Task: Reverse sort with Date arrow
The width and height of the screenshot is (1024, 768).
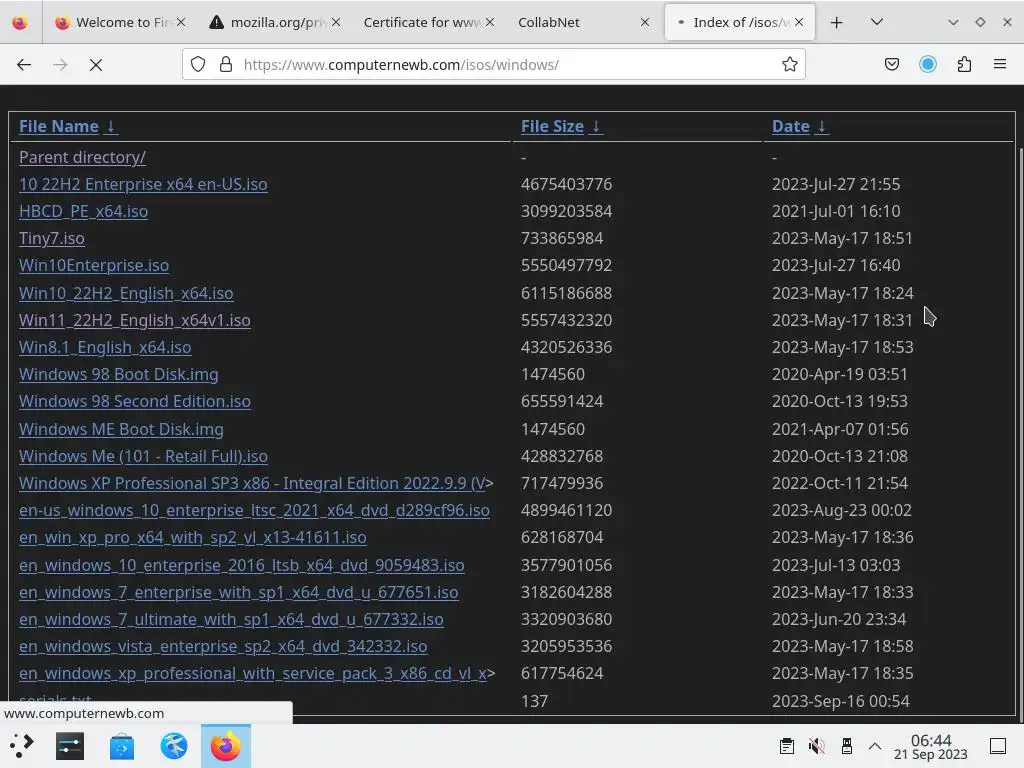Action: click(822, 126)
